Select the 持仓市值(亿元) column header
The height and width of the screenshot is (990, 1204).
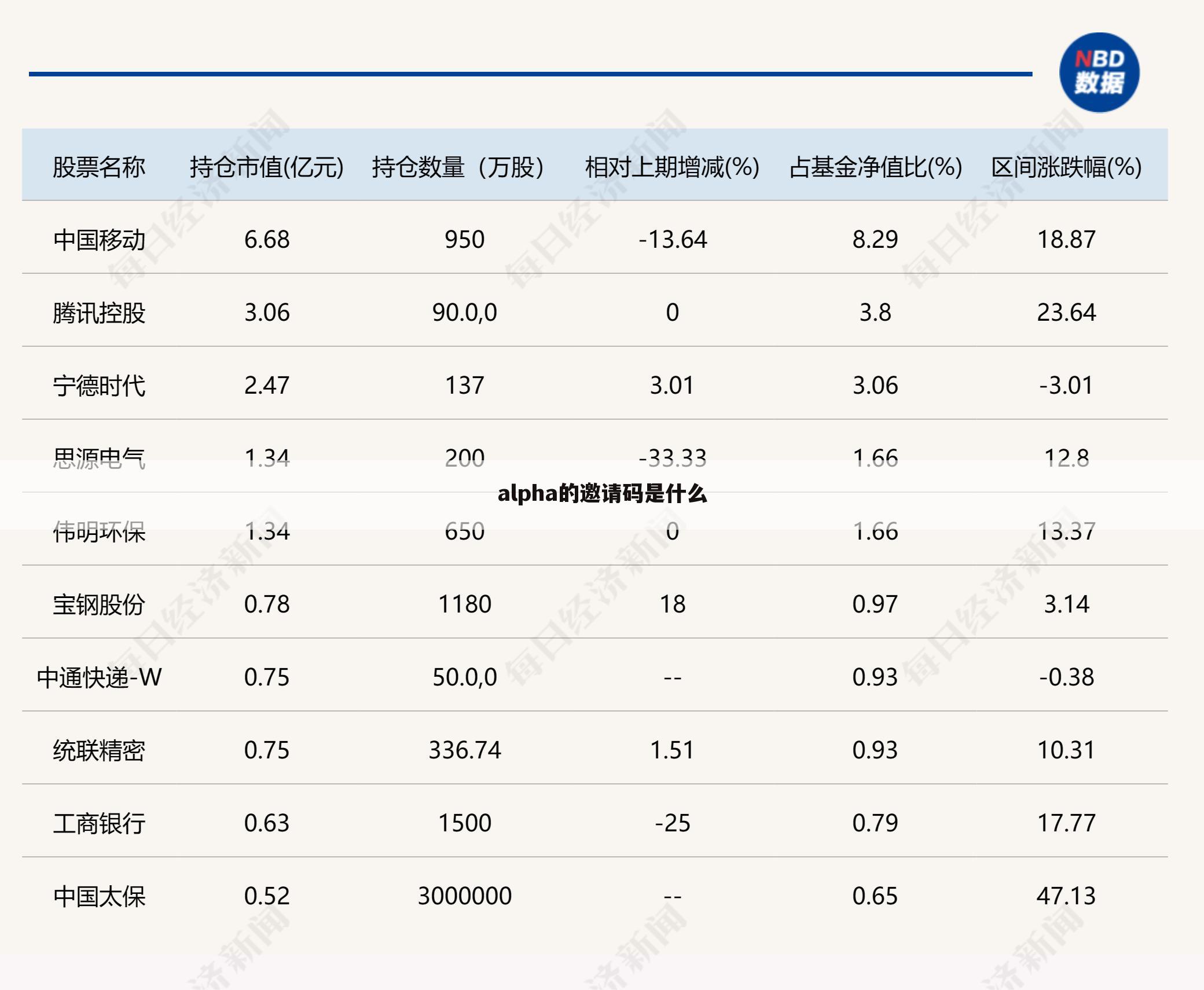coord(267,167)
